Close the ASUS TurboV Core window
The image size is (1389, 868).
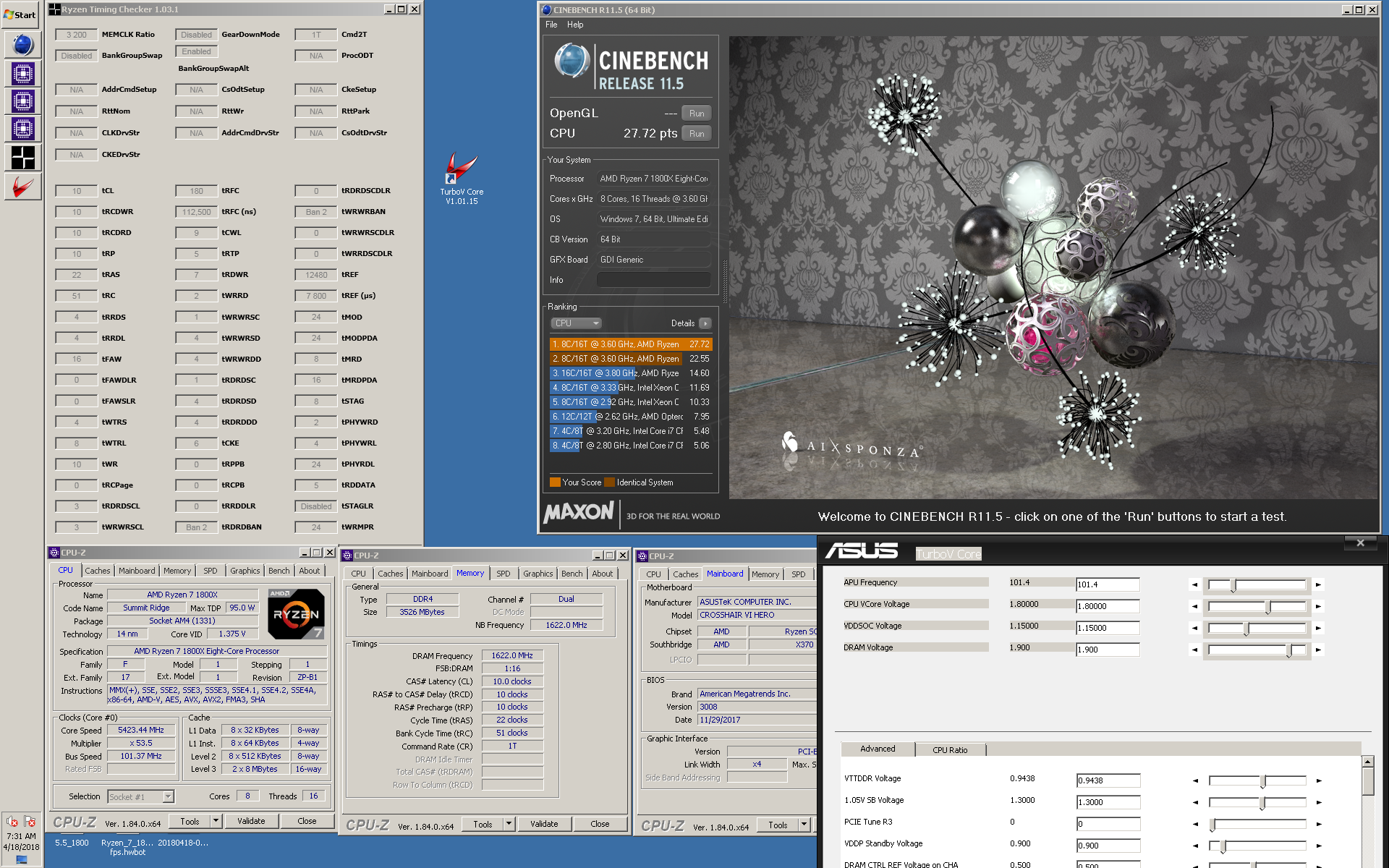pyautogui.click(x=1360, y=542)
